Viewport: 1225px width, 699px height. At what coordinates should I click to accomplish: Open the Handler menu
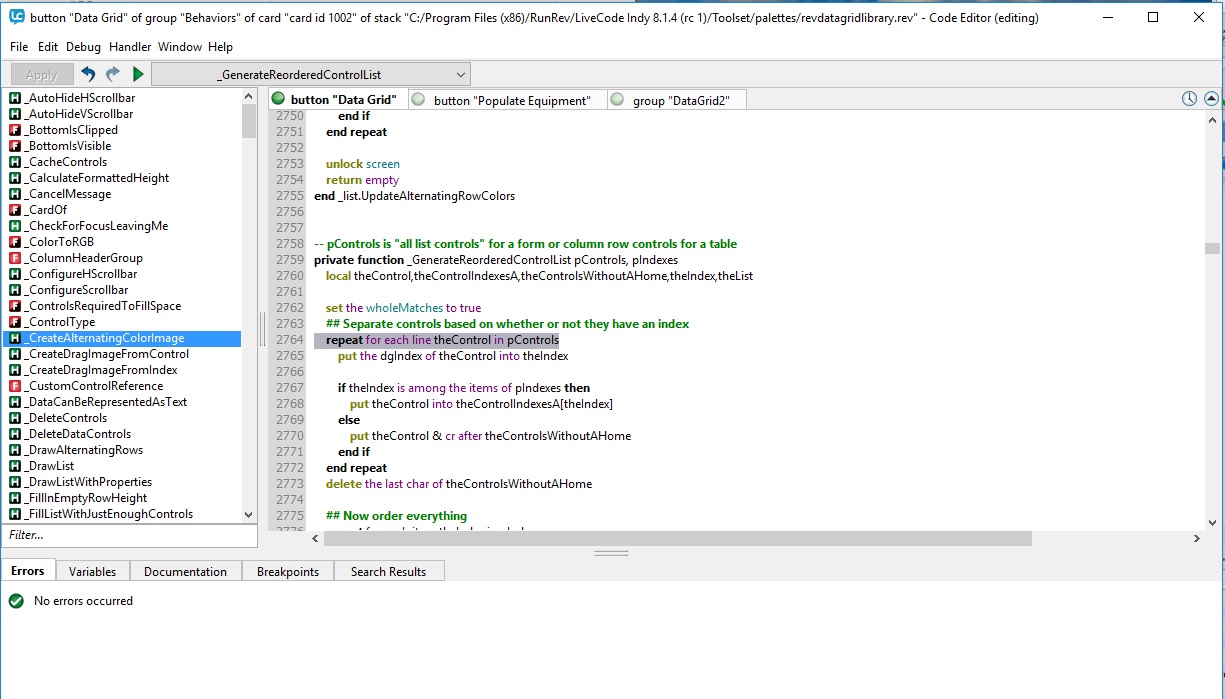click(130, 47)
